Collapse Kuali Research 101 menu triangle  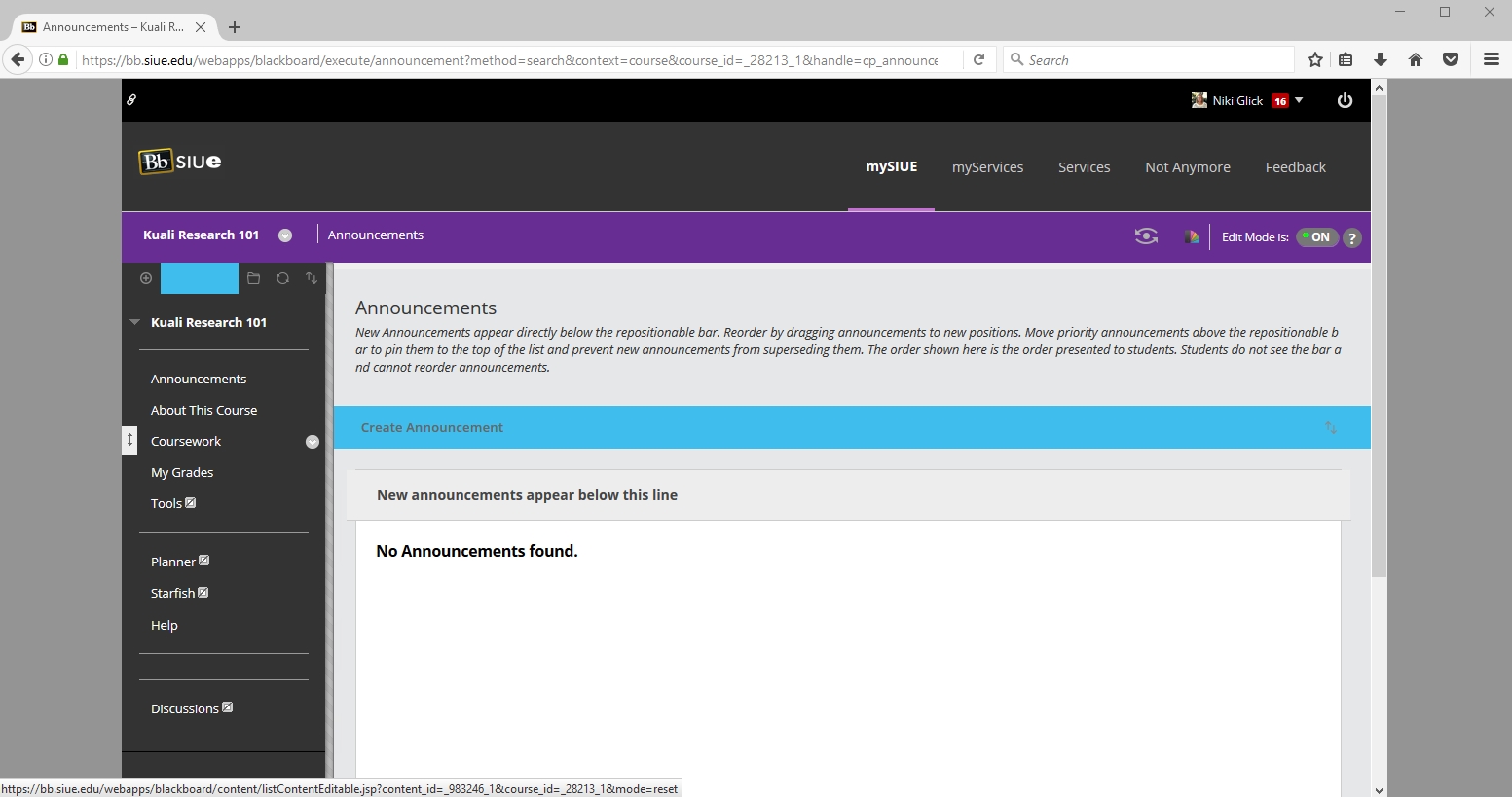[x=135, y=322]
